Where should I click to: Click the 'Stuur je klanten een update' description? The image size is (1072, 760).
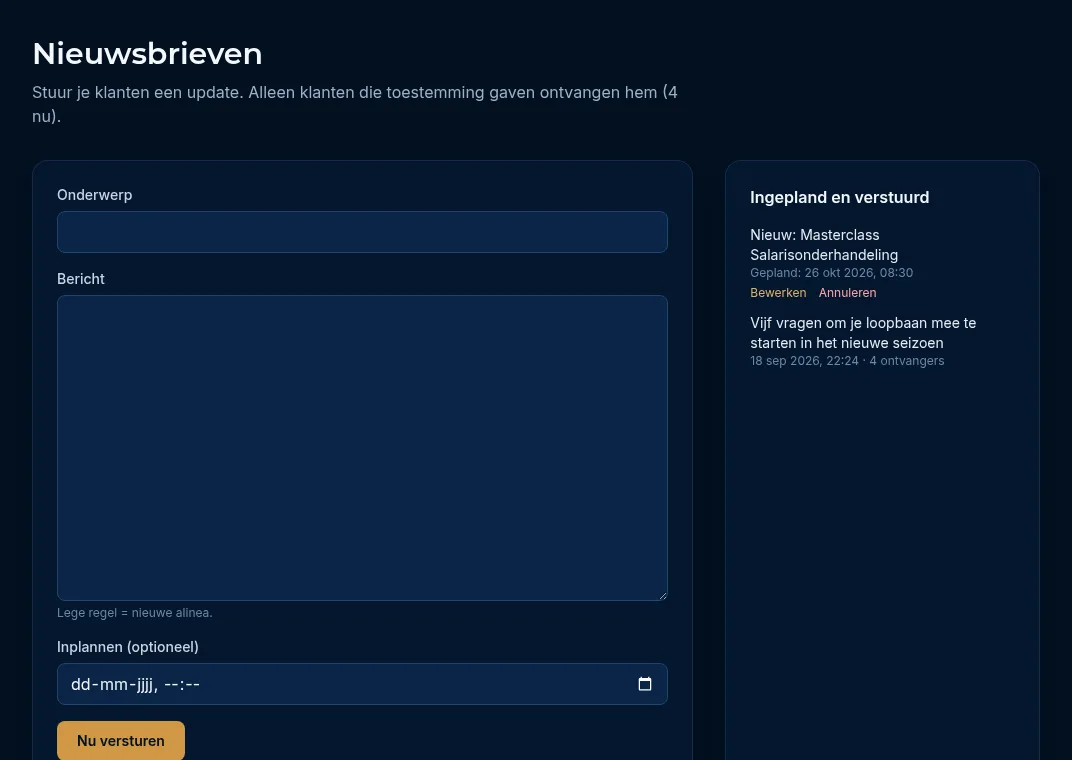(x=355, y=104)
